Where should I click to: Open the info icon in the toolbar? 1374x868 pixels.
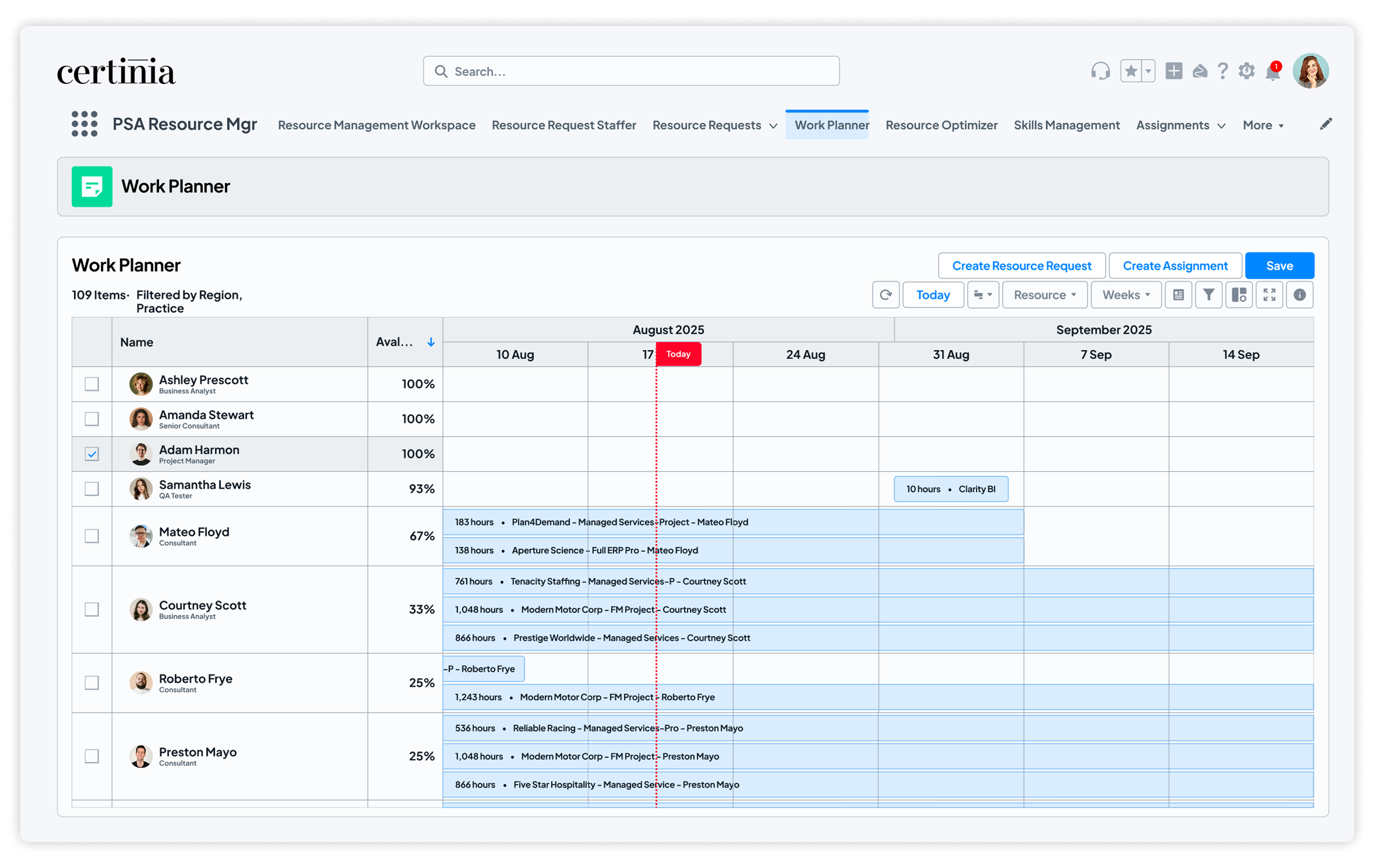(1299, 295)
